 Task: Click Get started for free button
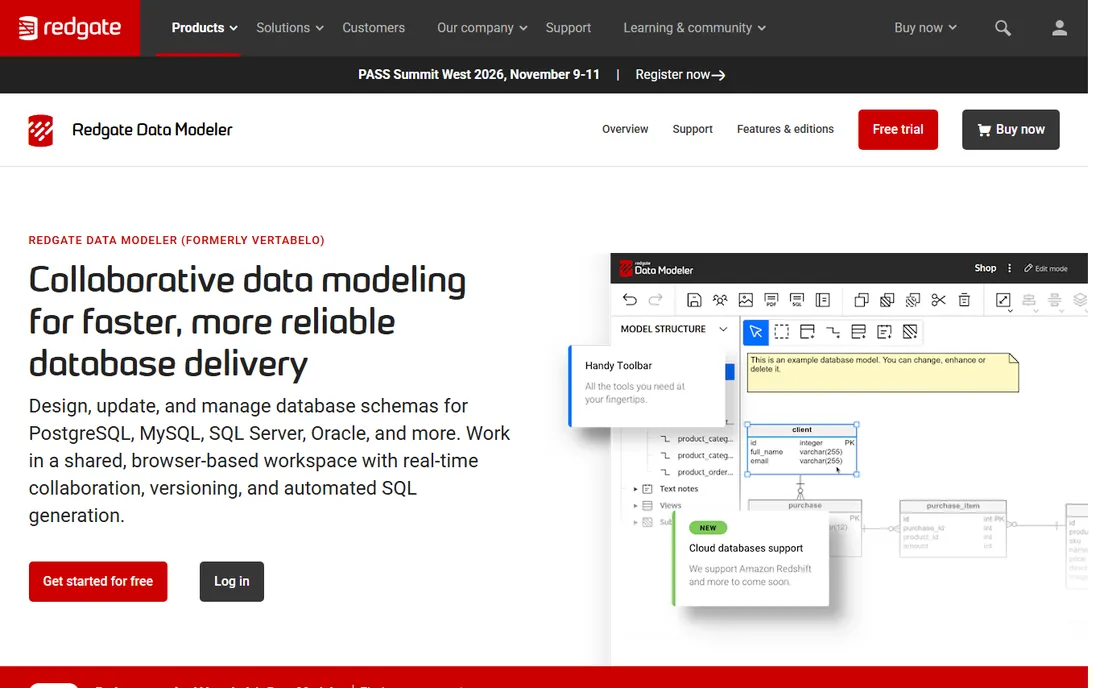click(98, 581)
